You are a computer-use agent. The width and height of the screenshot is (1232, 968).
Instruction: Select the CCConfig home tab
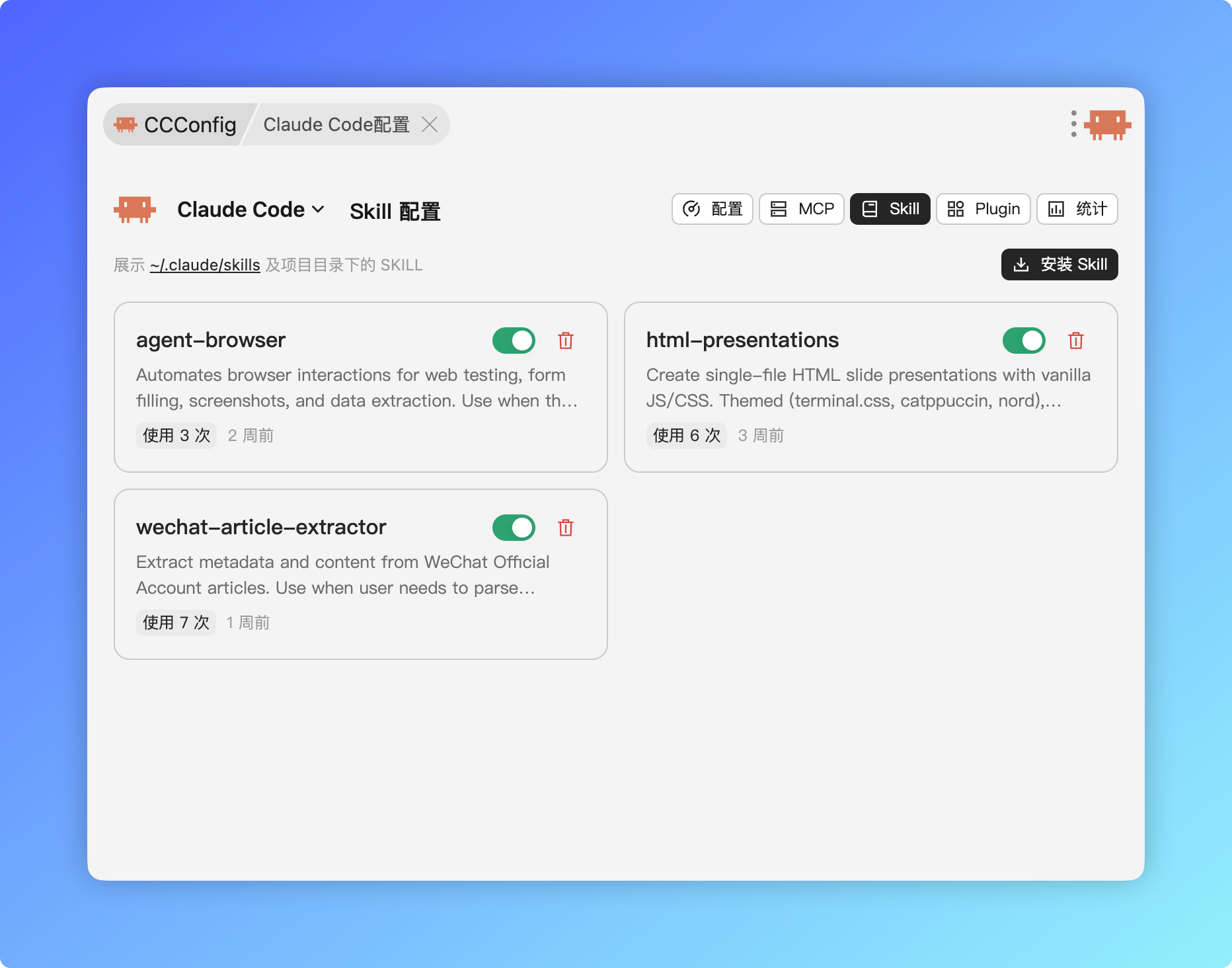coord(176,124)
